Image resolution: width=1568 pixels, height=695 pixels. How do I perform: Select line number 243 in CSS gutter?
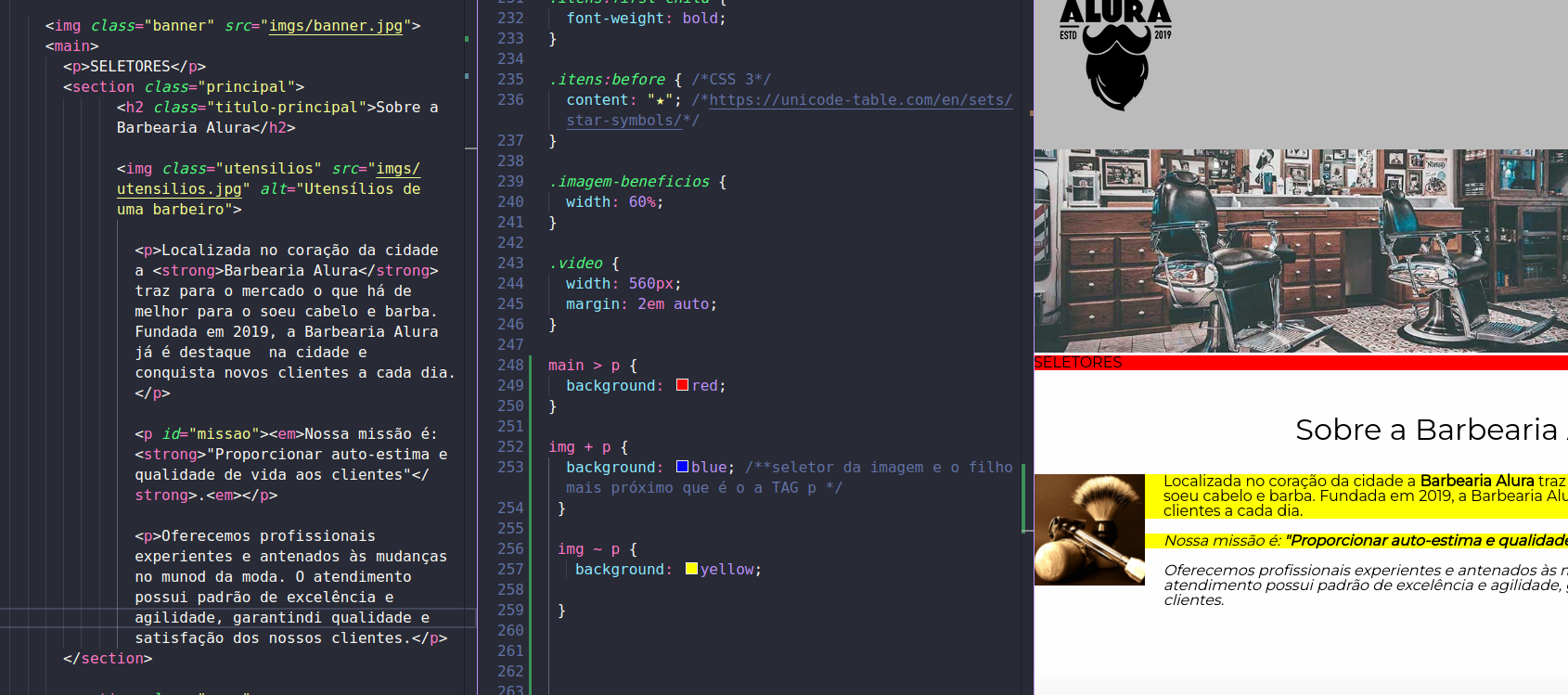point(510,264)
